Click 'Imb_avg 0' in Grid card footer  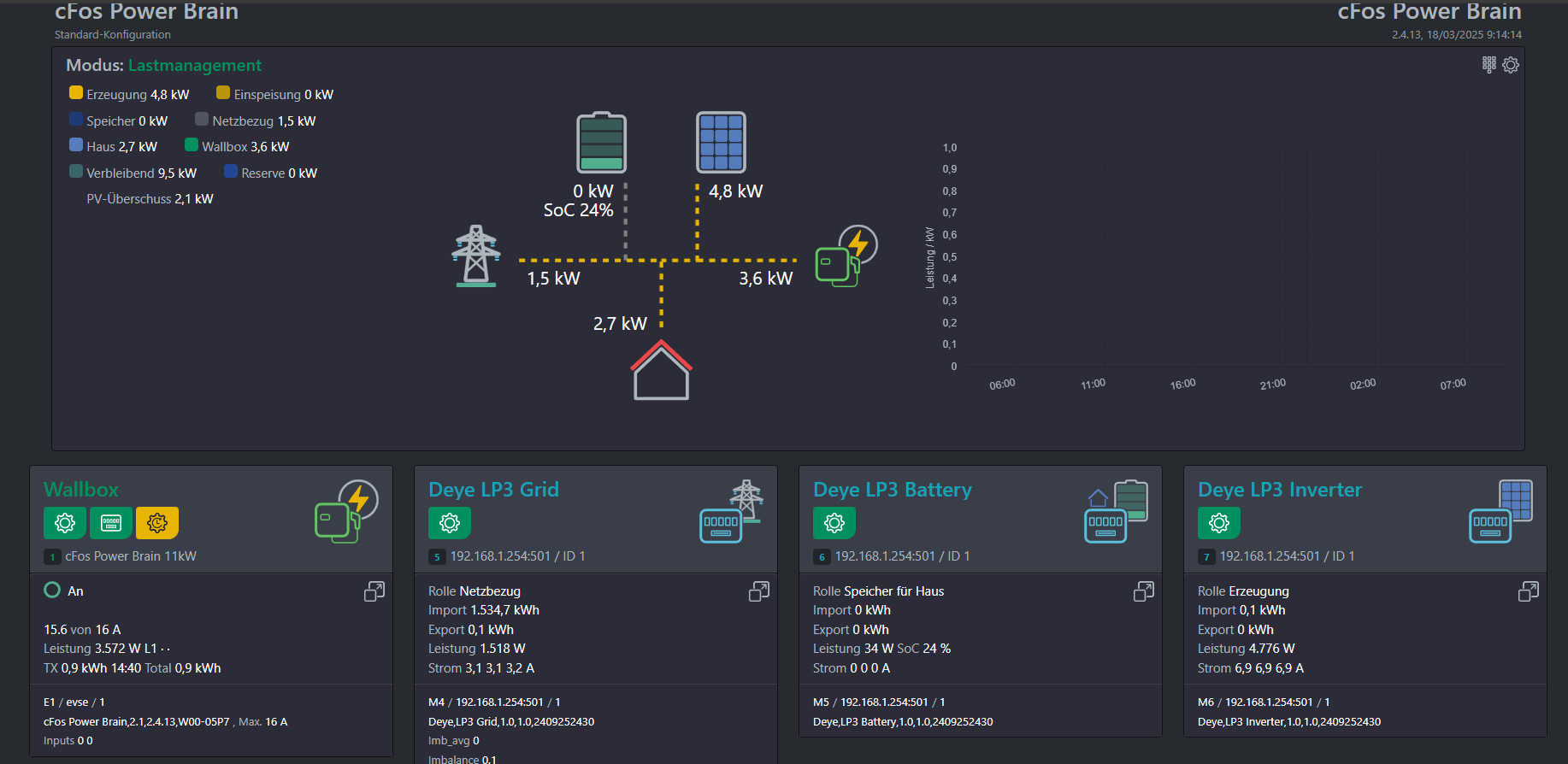(454, 741)
